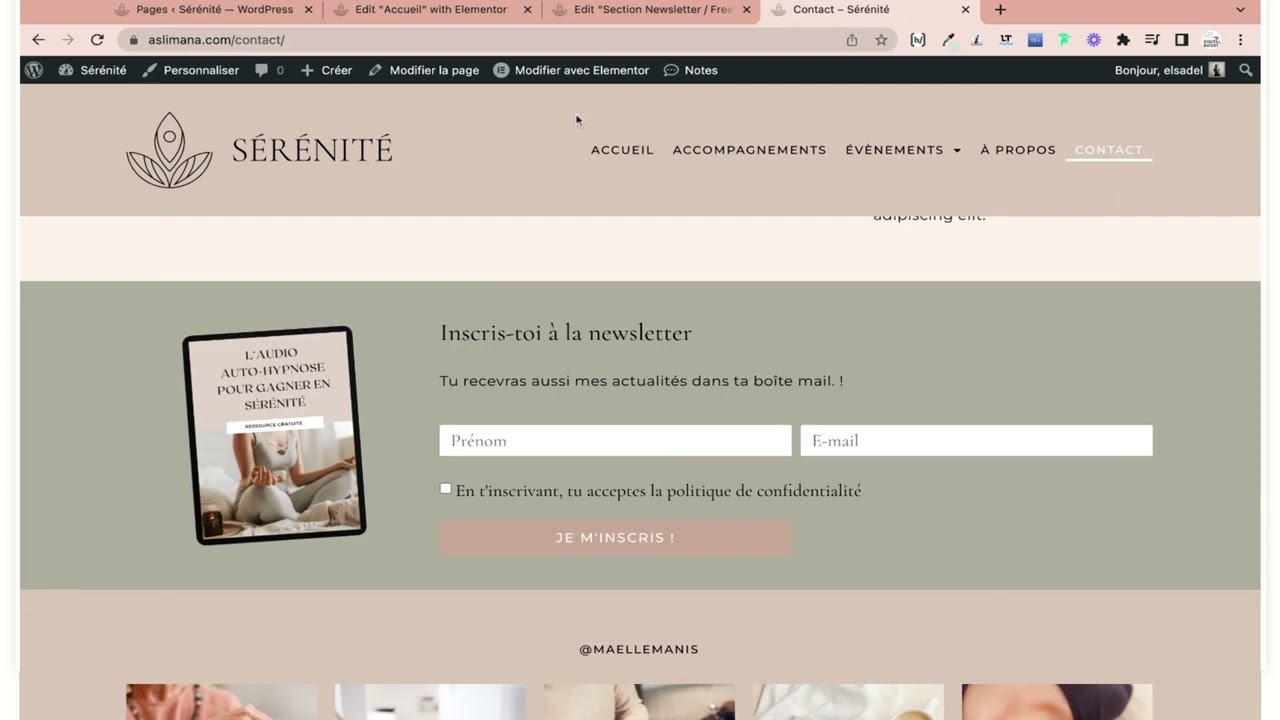Close the Contact – Sérénité tab
1280x720 pixels.
click(965, 10)
